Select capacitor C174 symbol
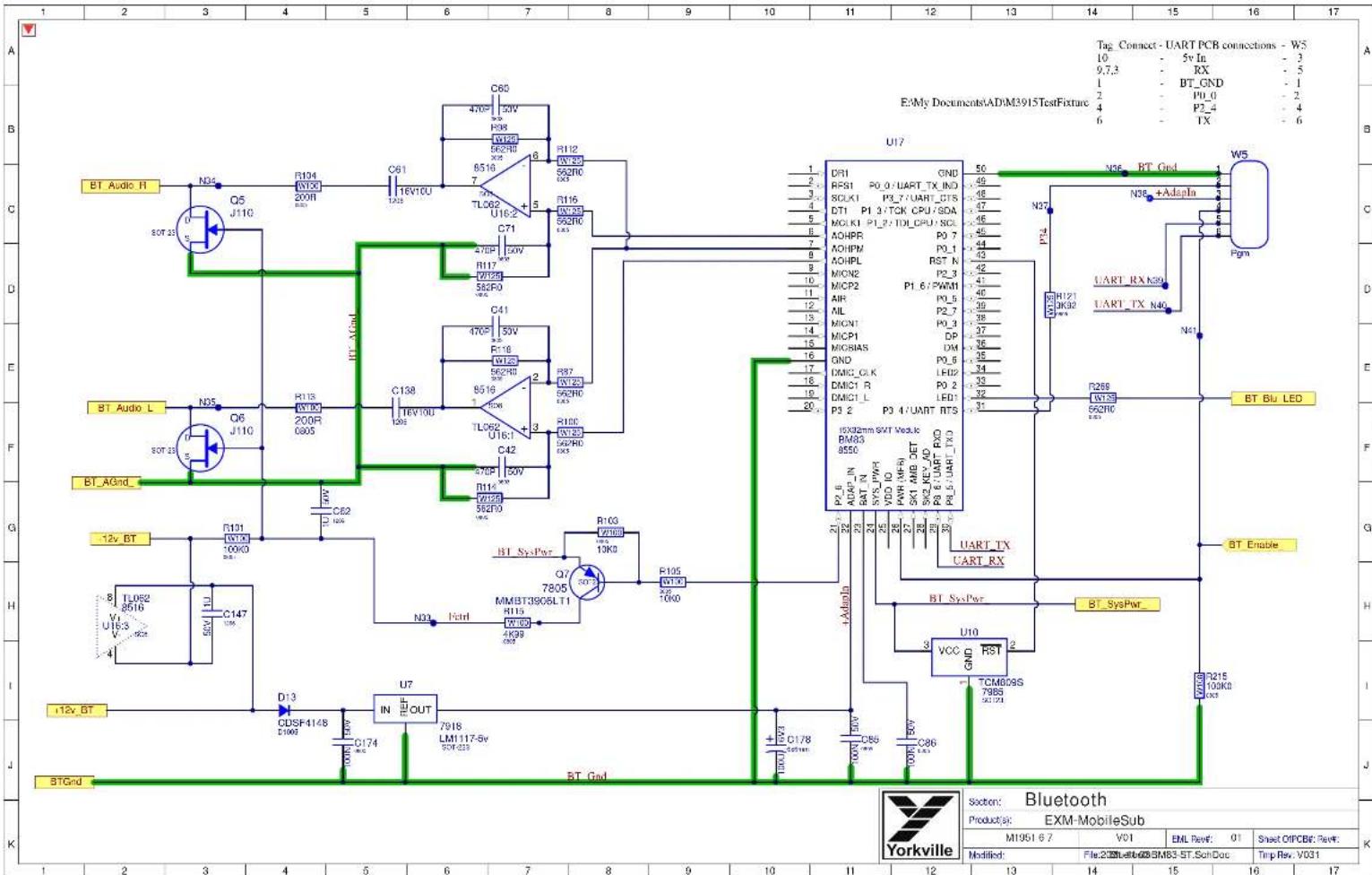The width and height of the screenshot is (1372, 875). point(344,742)
